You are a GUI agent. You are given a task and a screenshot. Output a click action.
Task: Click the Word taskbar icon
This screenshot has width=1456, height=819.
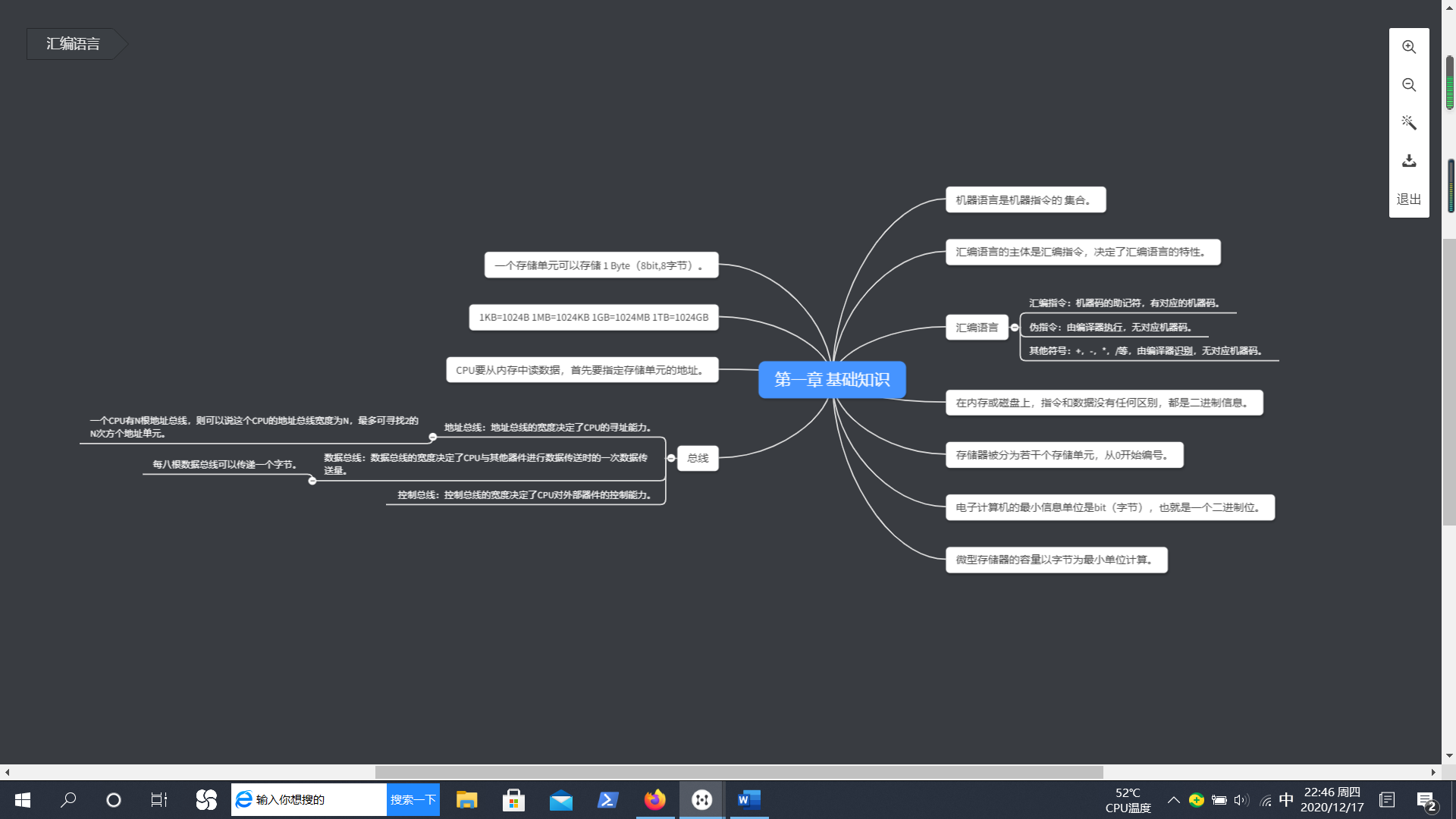(749, 799)
